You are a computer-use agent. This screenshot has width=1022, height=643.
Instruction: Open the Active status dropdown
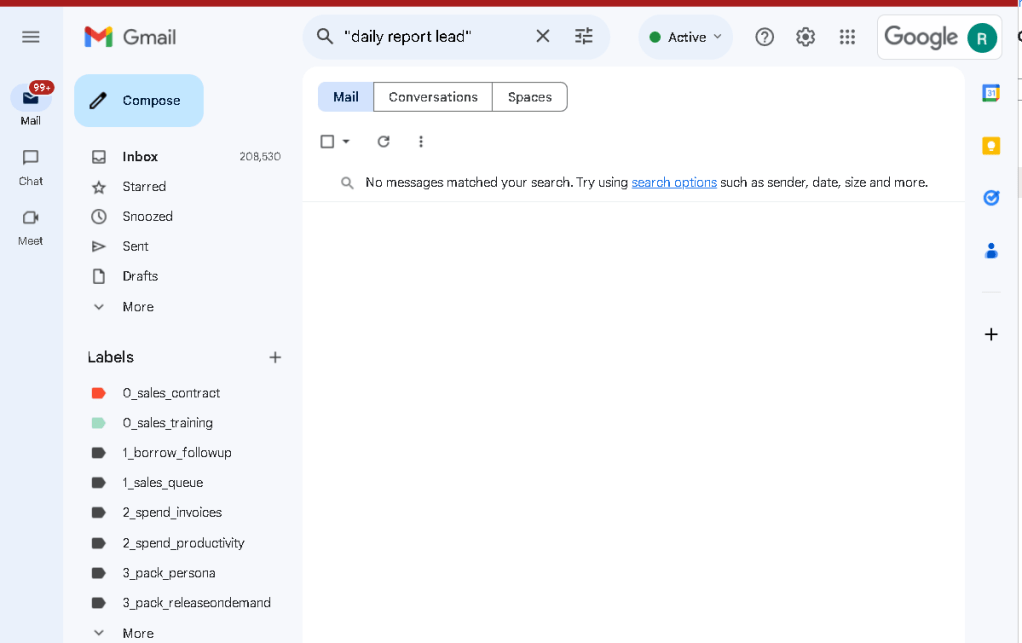click(x=686, y=37)
